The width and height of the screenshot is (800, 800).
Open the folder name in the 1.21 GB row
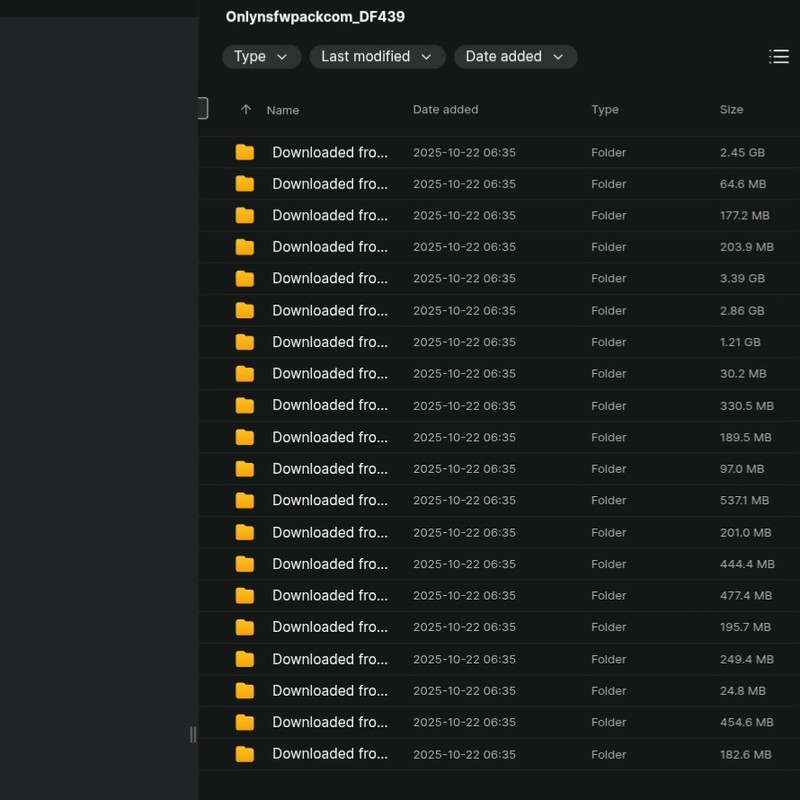tap(329, 342)
